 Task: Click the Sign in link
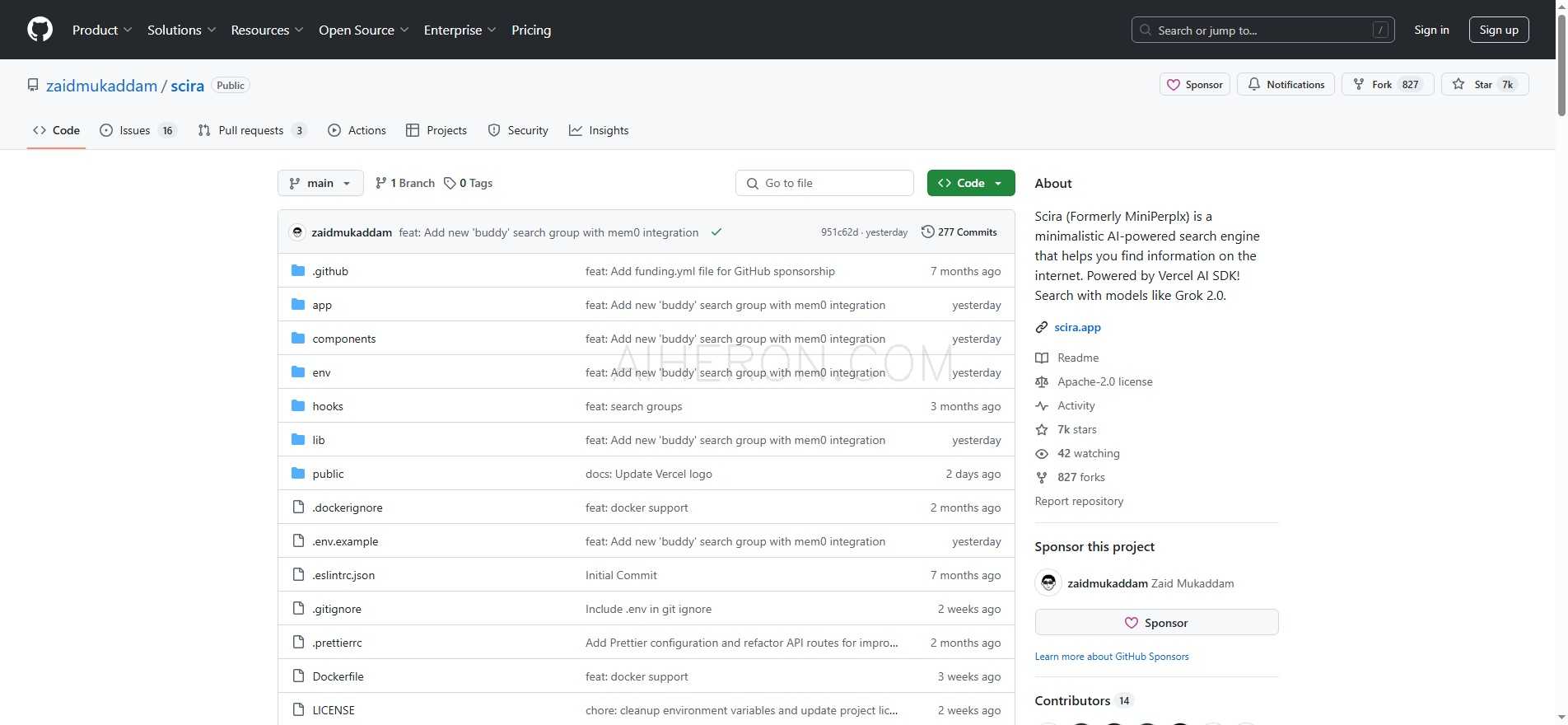point(1431,30)
